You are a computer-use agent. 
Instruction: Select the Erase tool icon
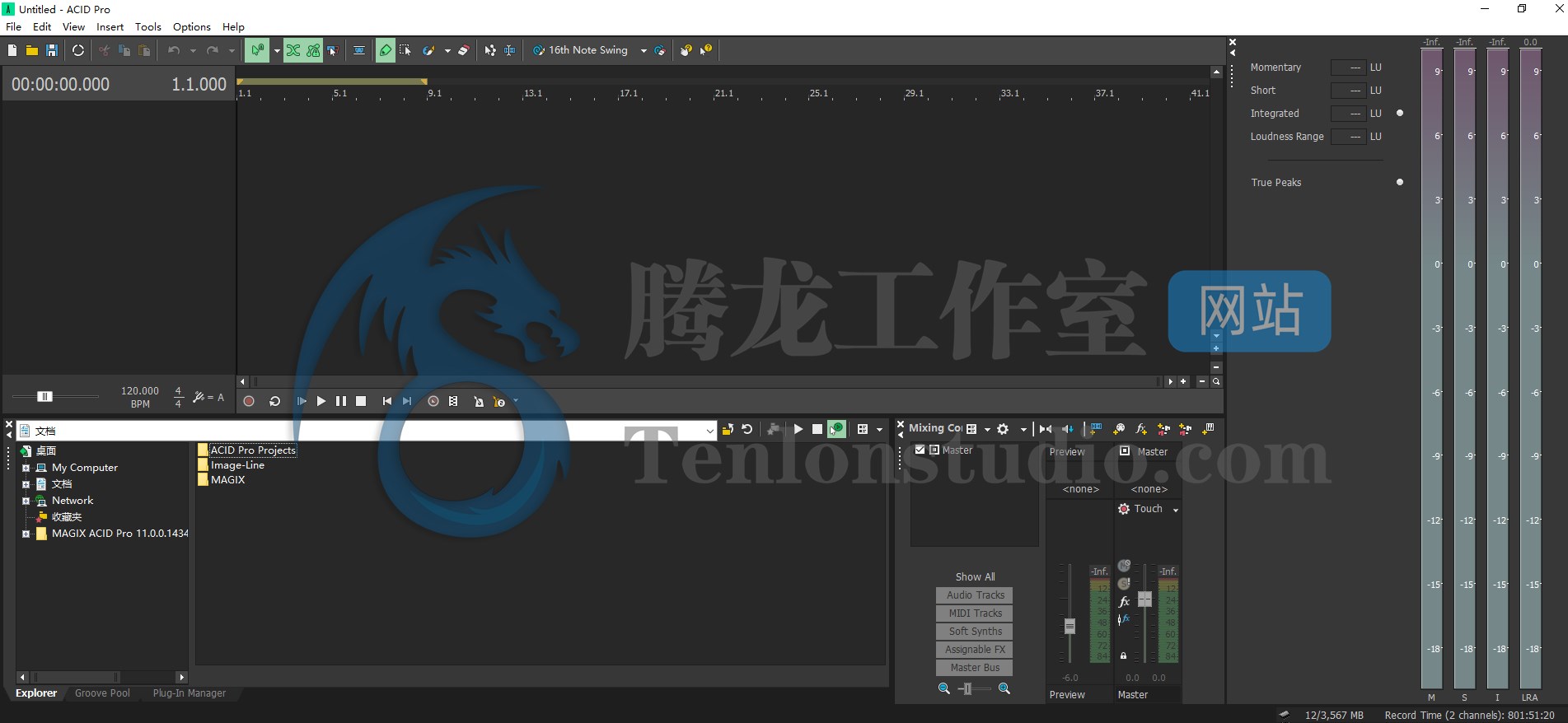click(464, 50)
